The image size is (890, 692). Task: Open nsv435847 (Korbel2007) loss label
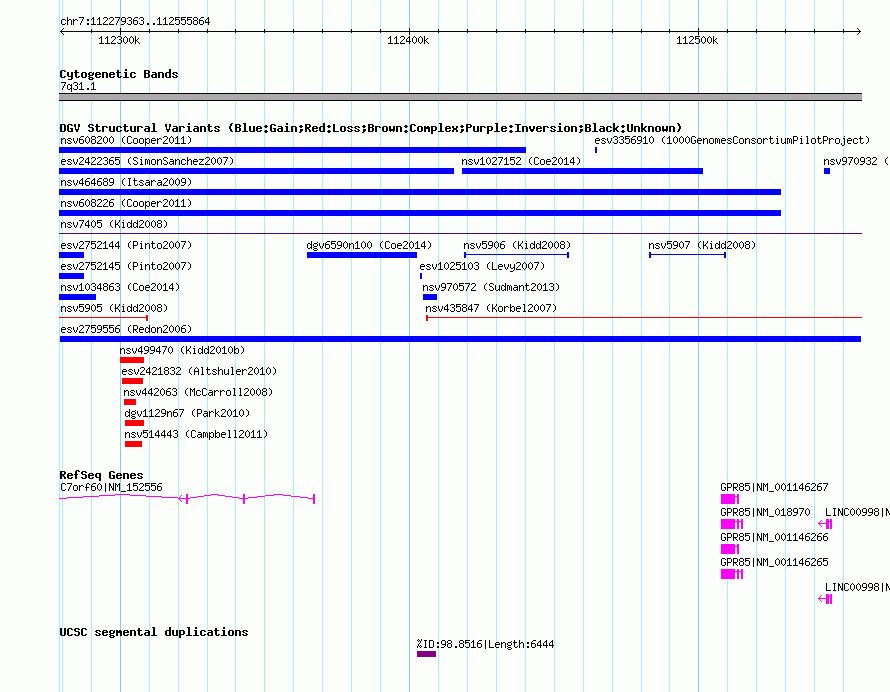coord(491,308)
